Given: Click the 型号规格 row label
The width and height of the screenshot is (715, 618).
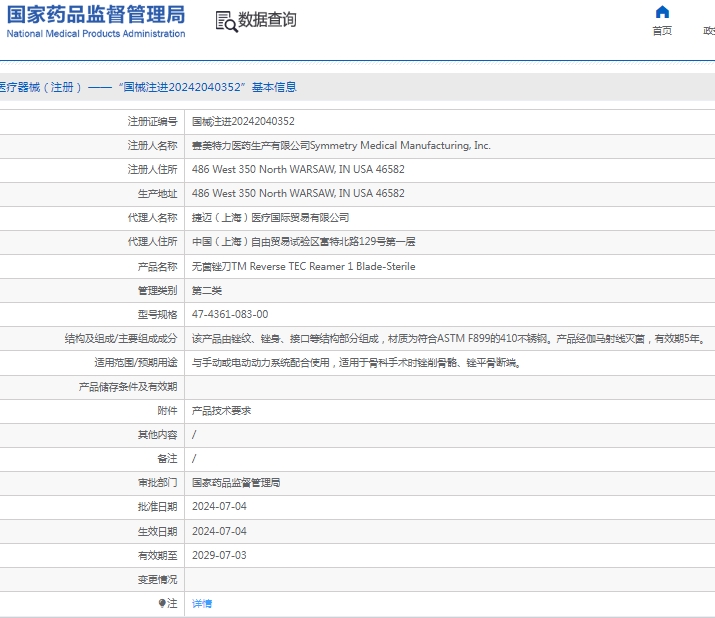Looking at the screenshot, I should (x=157, y=314).
